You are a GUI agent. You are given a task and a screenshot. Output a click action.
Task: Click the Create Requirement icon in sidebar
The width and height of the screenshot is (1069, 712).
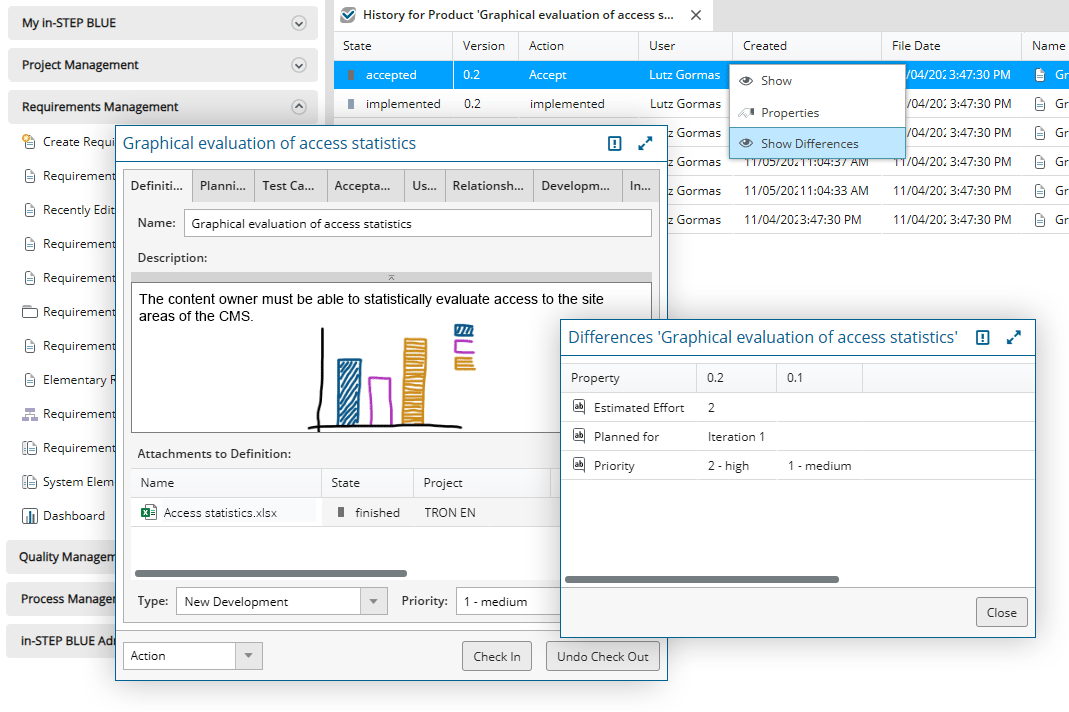tap(29, 142)
